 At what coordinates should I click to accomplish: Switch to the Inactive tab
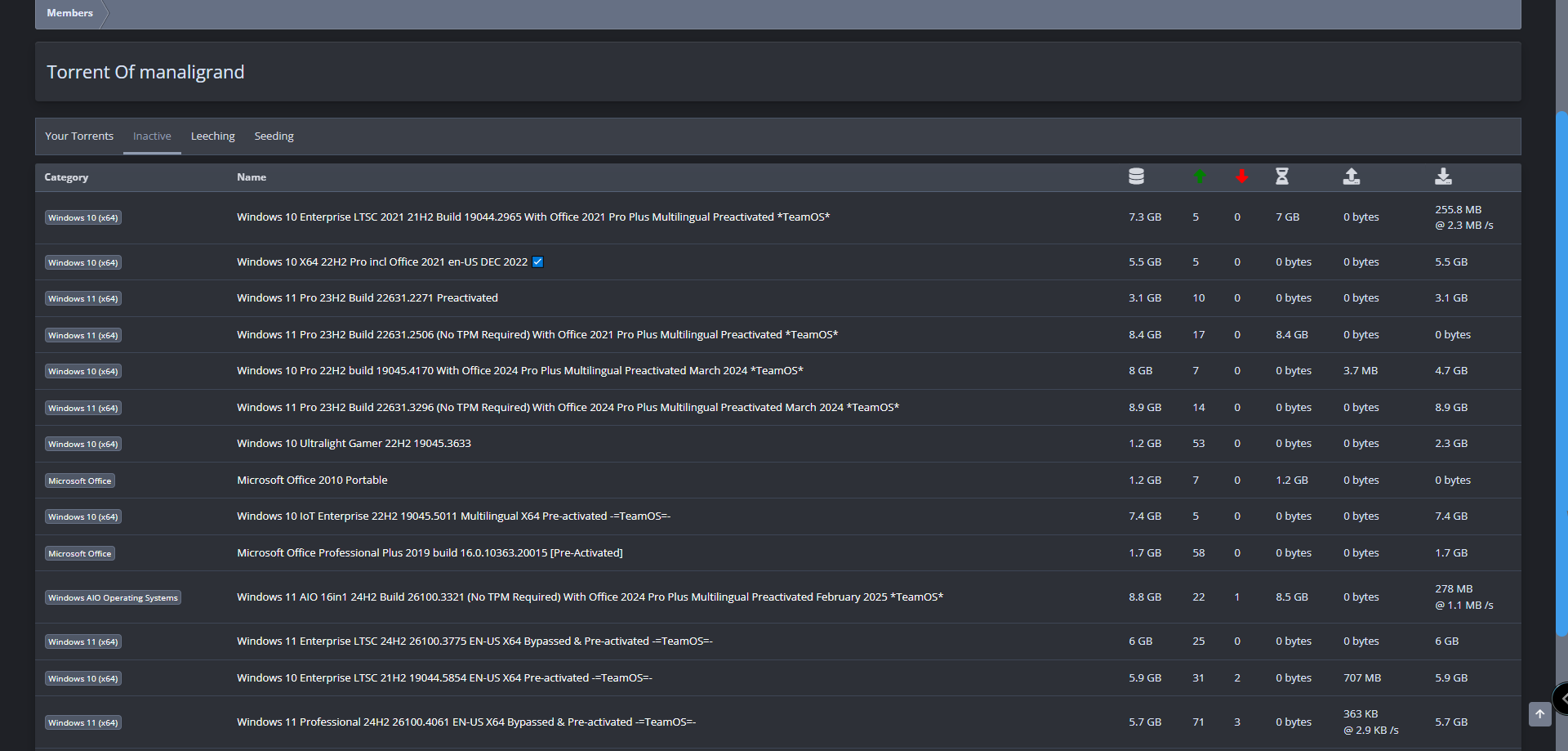point(152,136)
